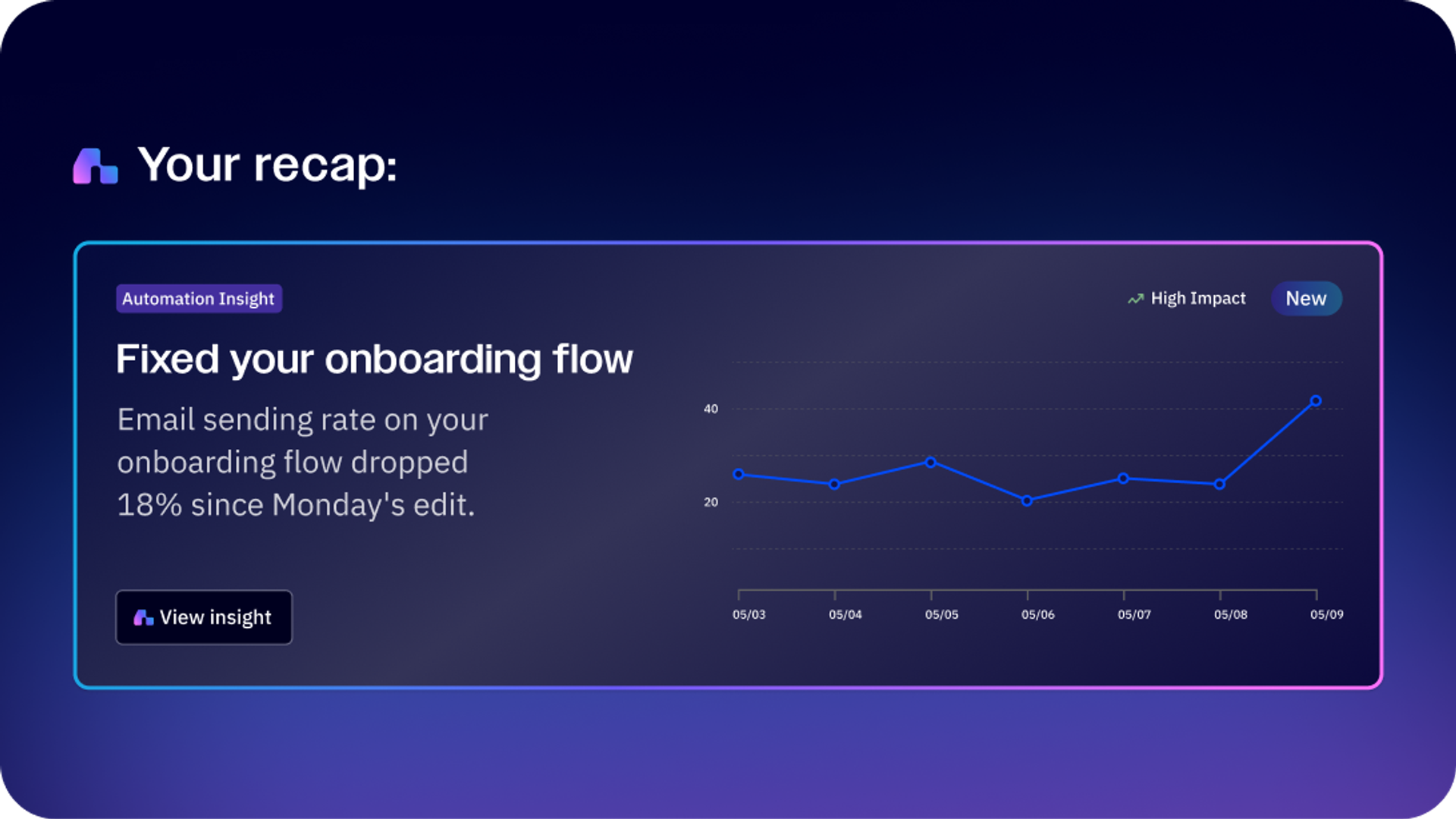Click the 05/03 data point on chart
The image size is (1456, 819).
click(739, 475)
